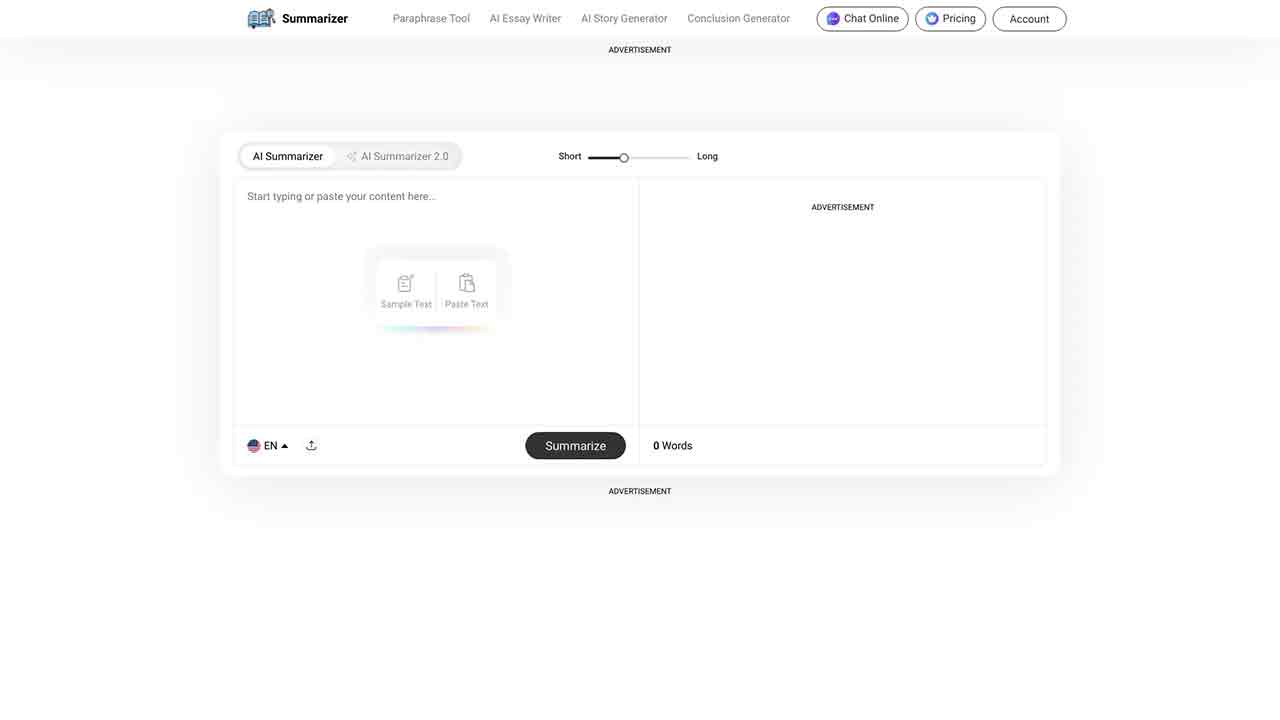Click the summary length slider handle
Image resolution: width=1280 pixels, height=720 pixels.
click(624, 158)
